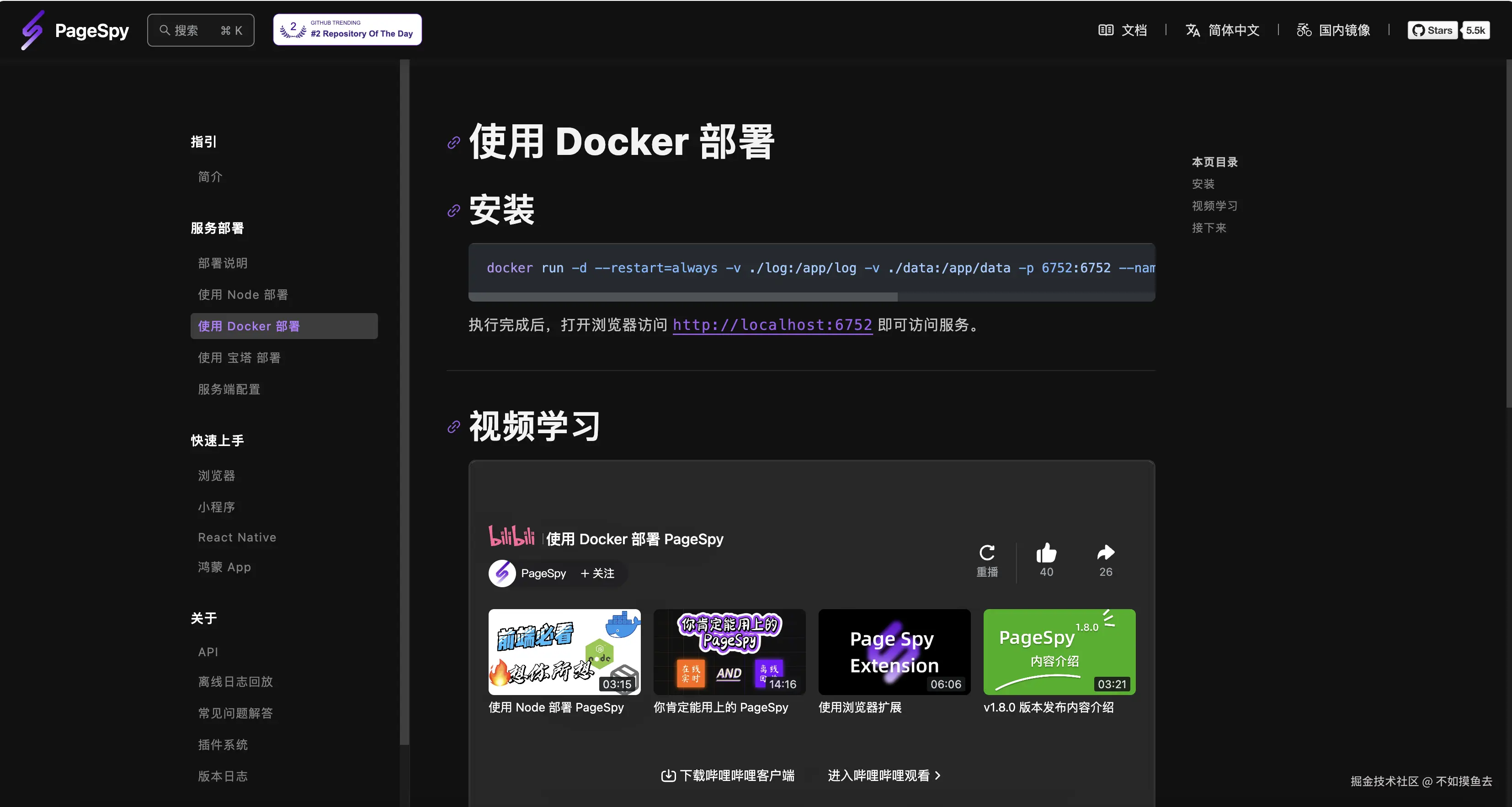Click the PageSpy uploader avatar

point(502,573)
